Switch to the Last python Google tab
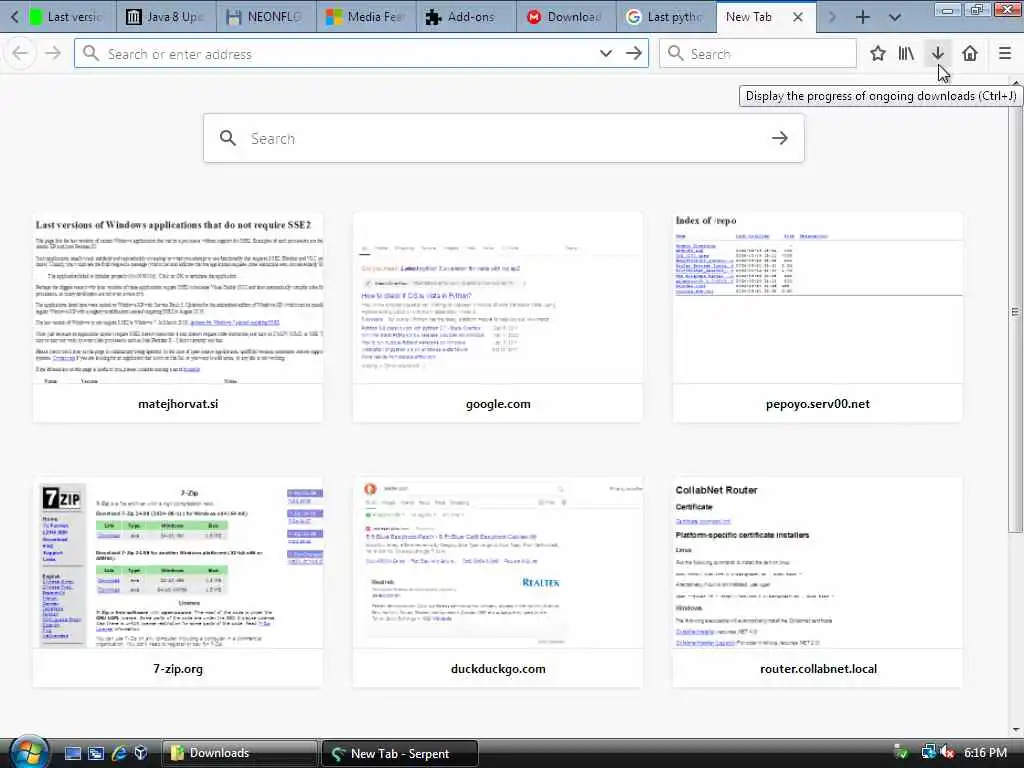This screenshot has height=768, width=1024. tap(666, 17)
